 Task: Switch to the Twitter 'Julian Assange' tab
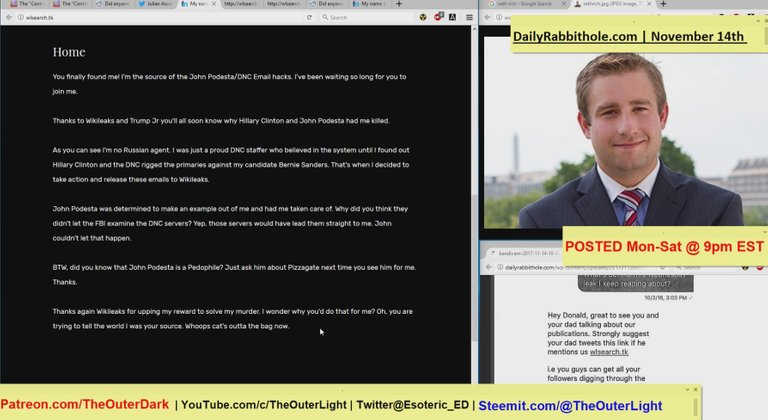(x=156, y=4)
